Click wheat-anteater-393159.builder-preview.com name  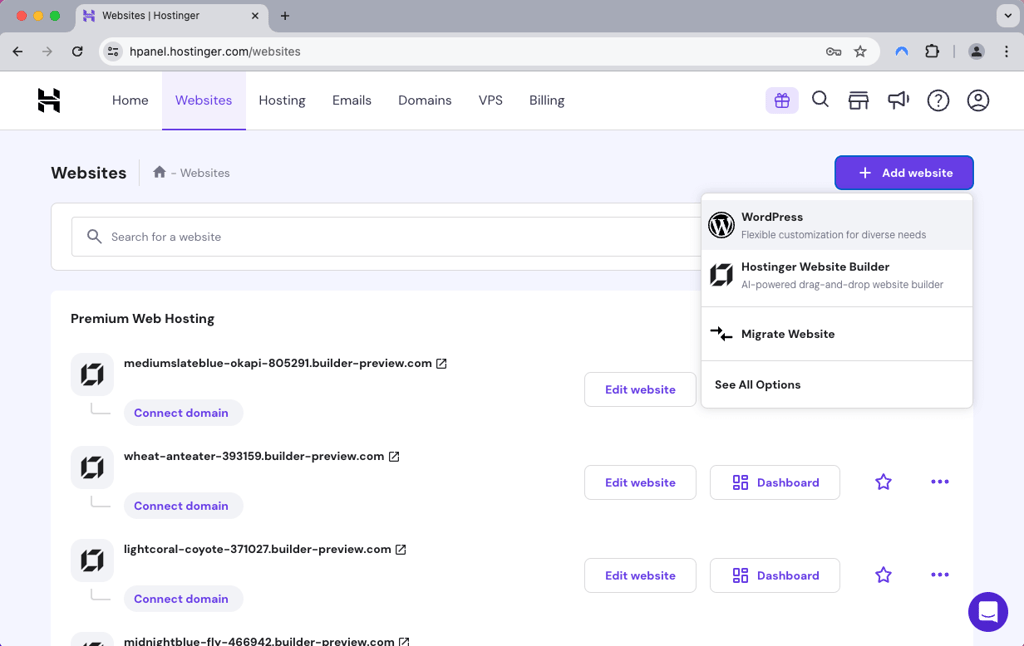click(254, 456)
